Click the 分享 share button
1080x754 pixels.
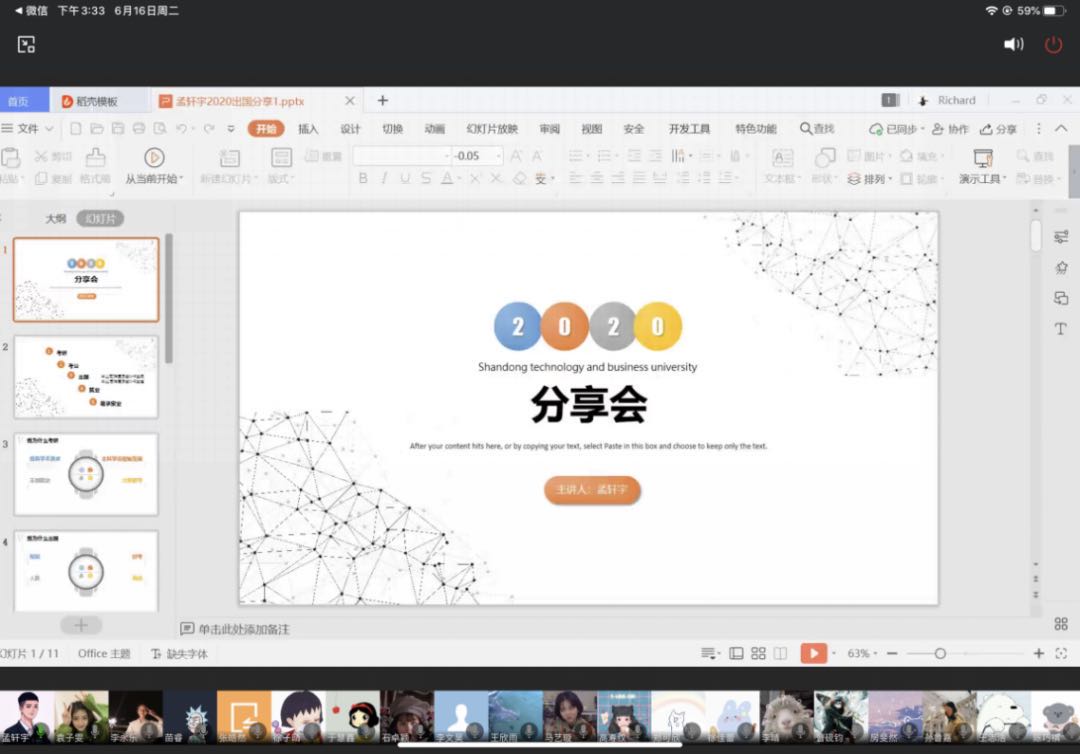click(998, 129)
